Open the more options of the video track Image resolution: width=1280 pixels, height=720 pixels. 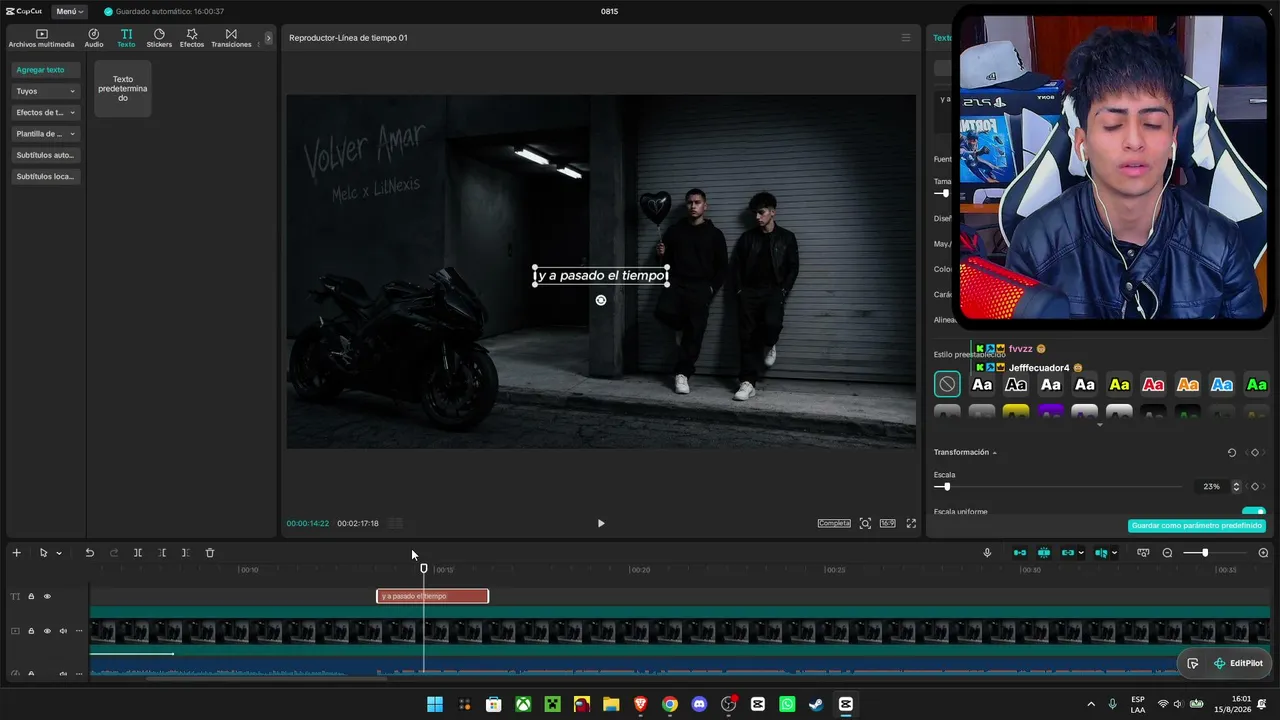[79, 631]
